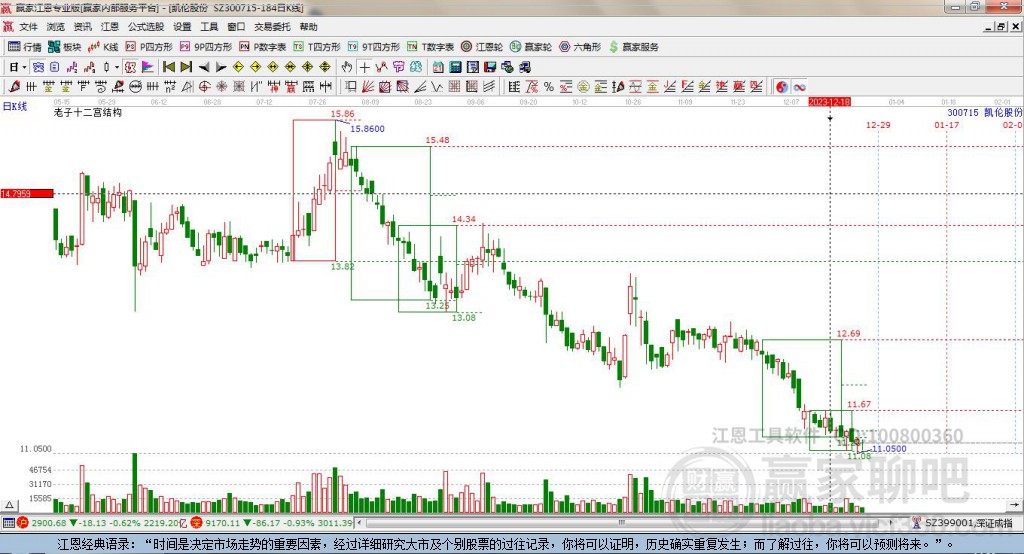Toggle the crosshair cursor tool

point(364,67)
